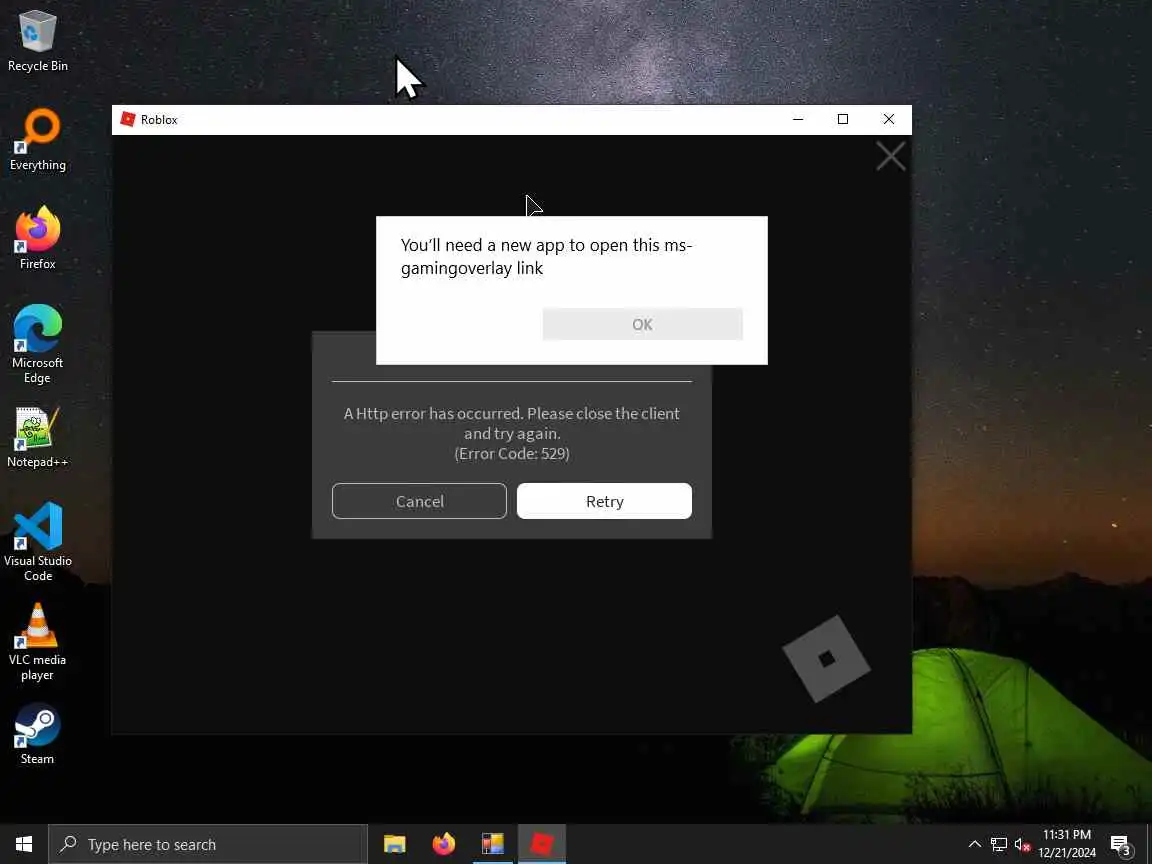Close the Roblox window from the title bar
This screenshot has height=864, width=1152.
click(888, 119)
